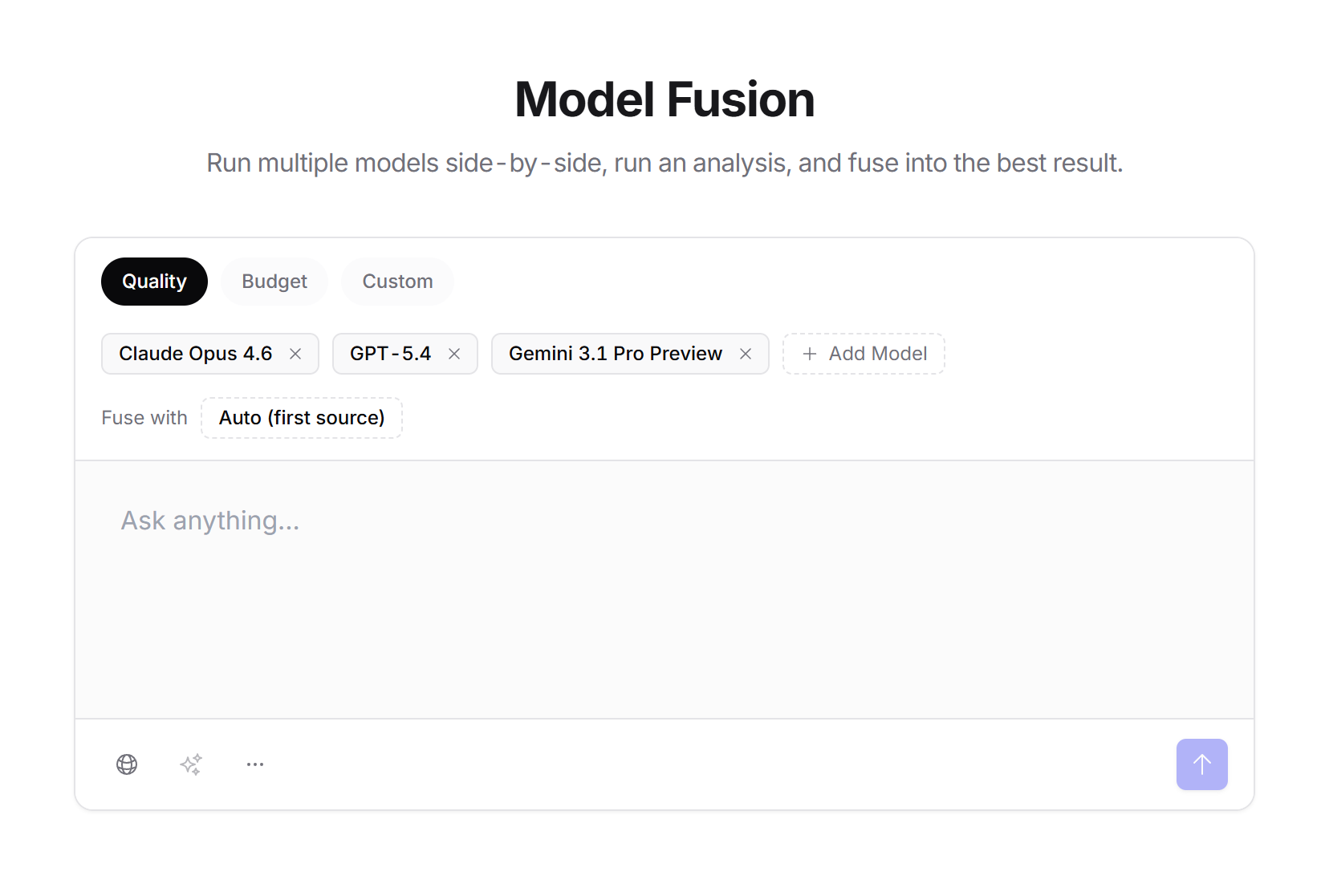Image resolution: width=1325 pixels, height=896 pixels.
Task: Click the Add Model label text
Action: coord(878,354)
